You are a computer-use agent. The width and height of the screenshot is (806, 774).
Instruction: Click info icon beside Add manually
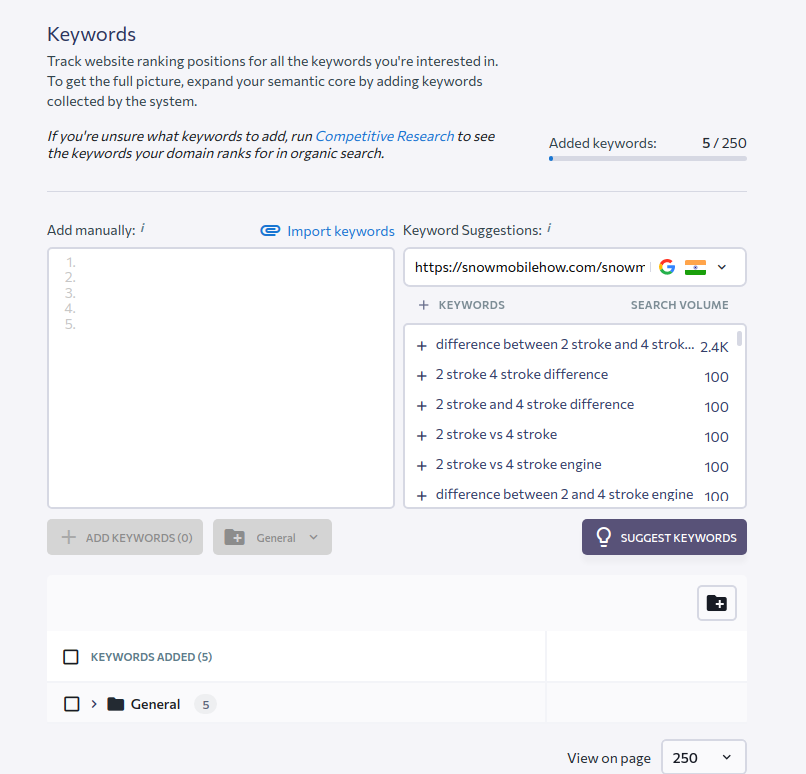point(143,228)
